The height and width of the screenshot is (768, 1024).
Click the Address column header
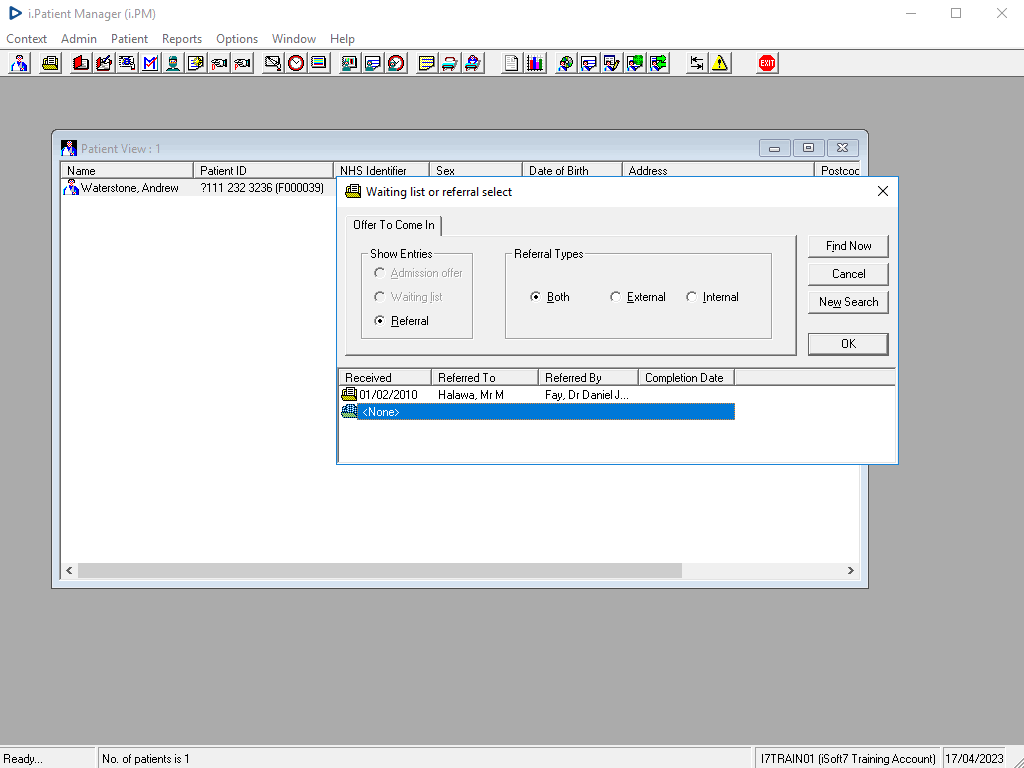pyautogui.click(x=718, y=170)
